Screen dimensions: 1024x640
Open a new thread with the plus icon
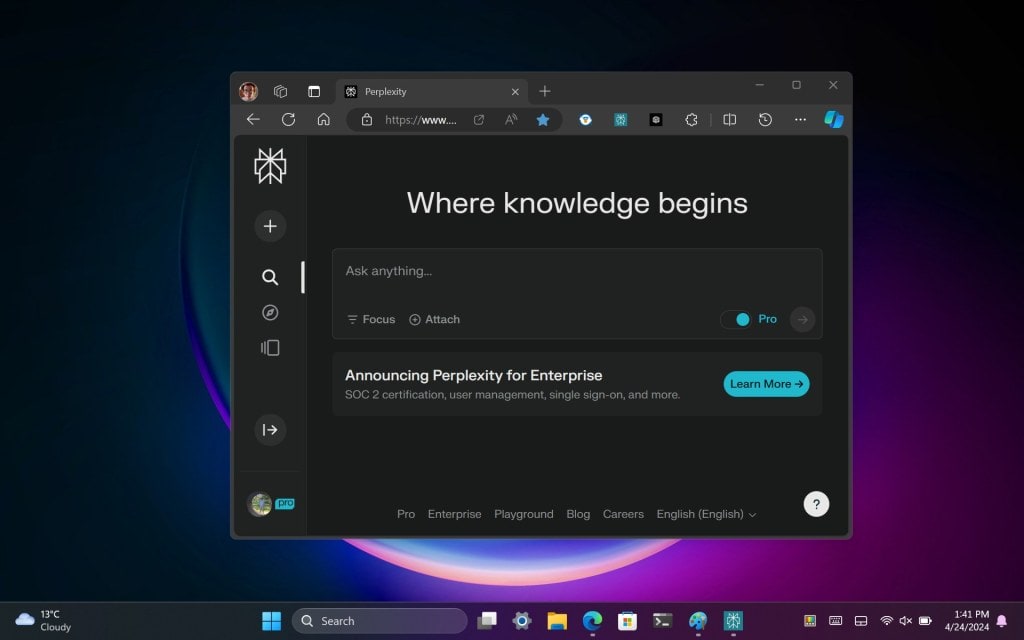270,226
